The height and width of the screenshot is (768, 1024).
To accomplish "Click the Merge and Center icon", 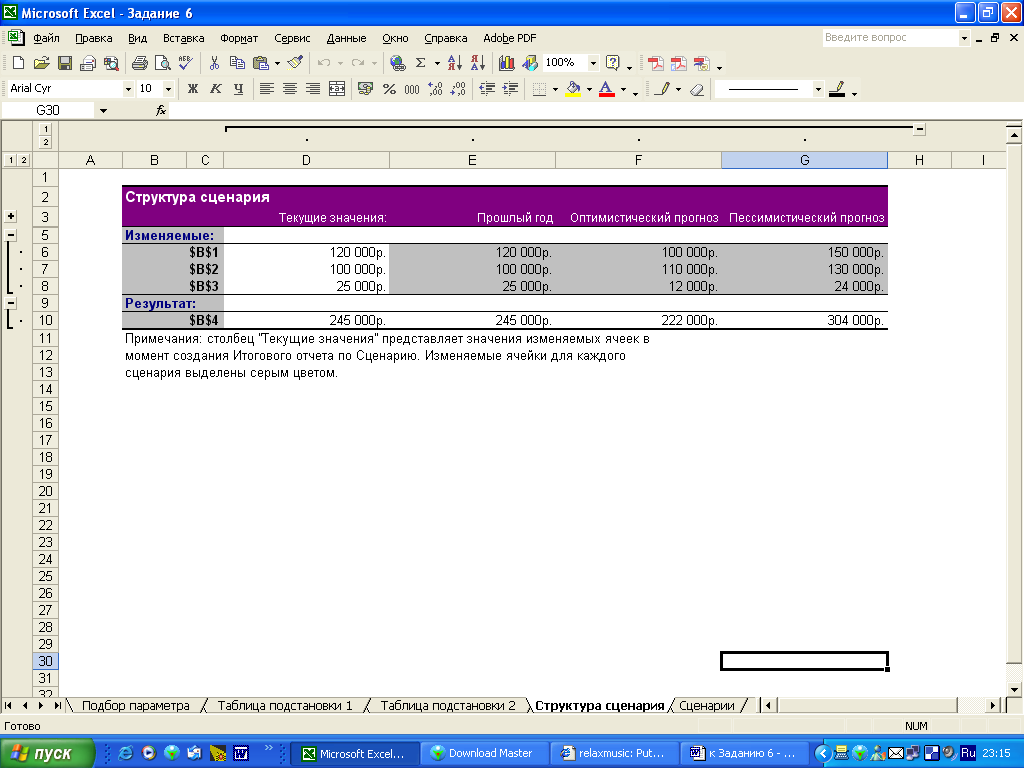I will click(337, 89).
